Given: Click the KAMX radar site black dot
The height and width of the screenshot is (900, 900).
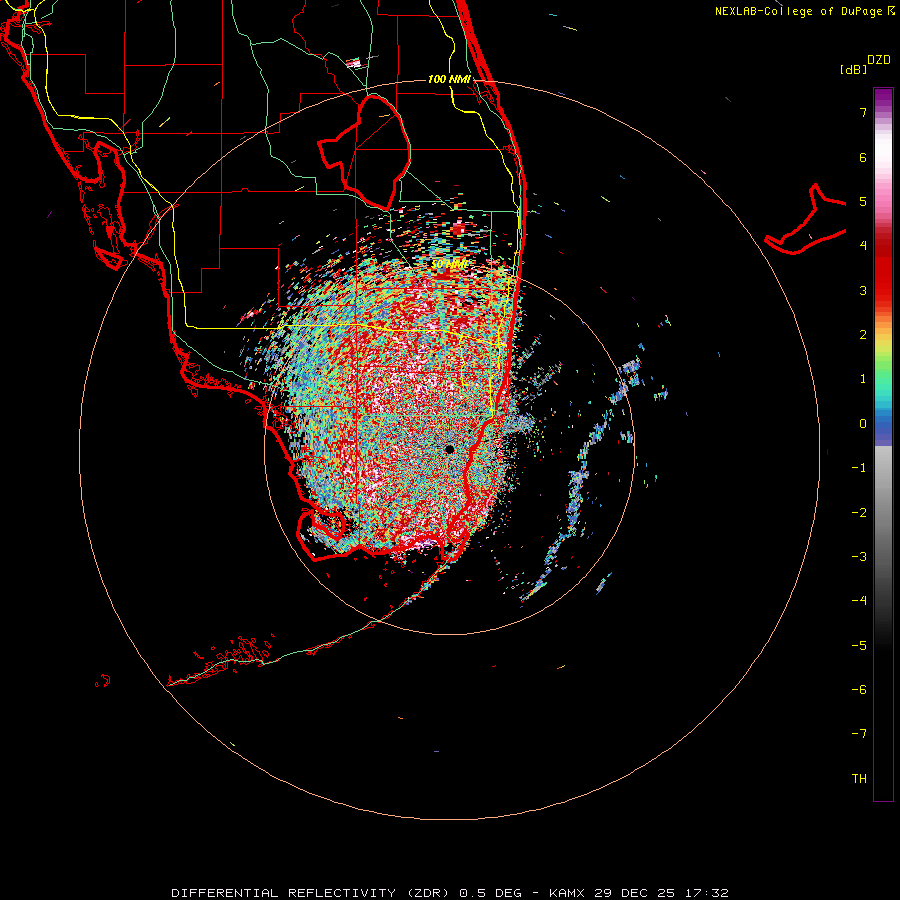Looking at the screenshot, I should pyautogui.click(x=449, y=449).
